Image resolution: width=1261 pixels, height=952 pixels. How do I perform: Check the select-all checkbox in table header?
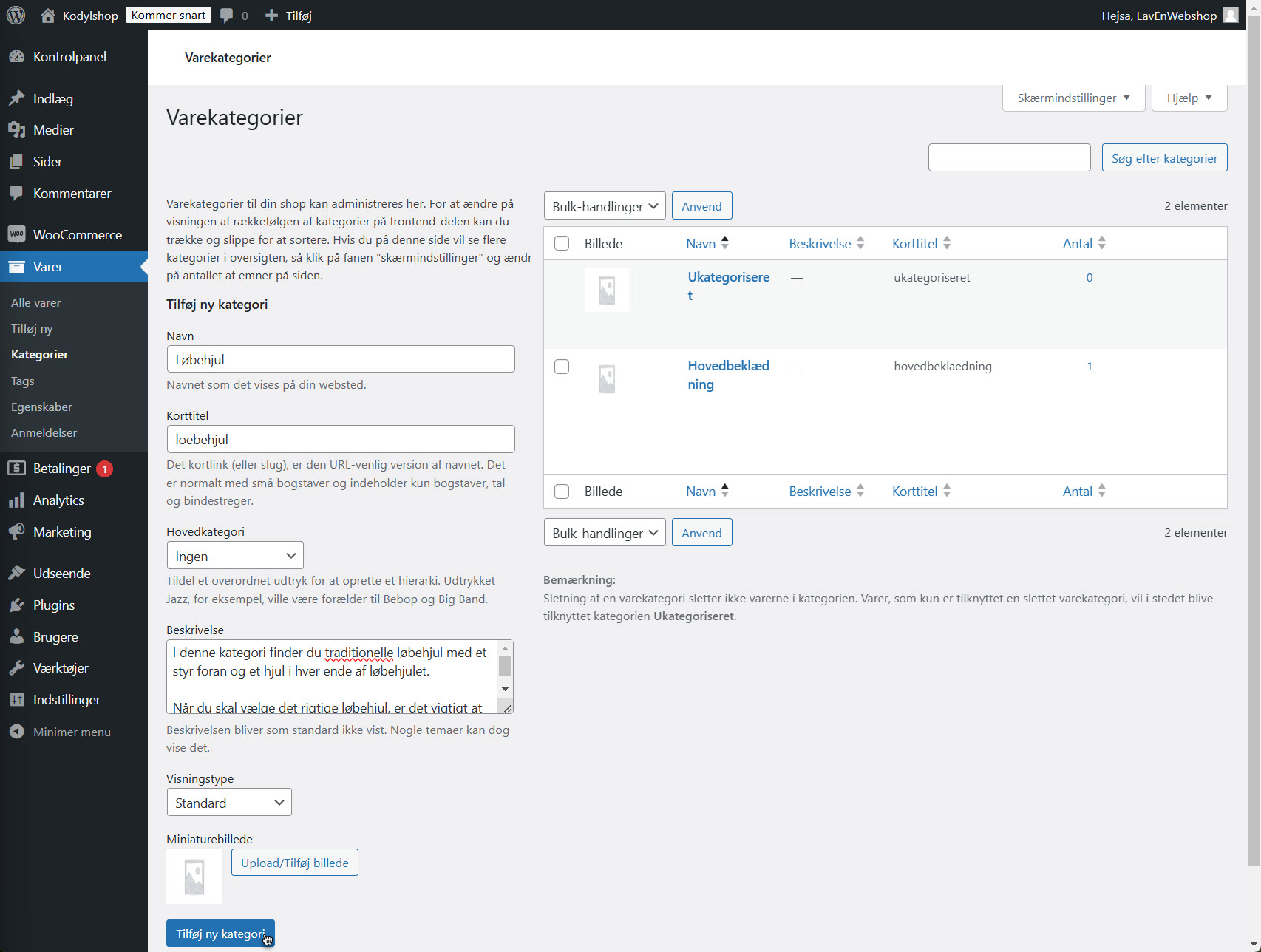click(x=562, y=244)
